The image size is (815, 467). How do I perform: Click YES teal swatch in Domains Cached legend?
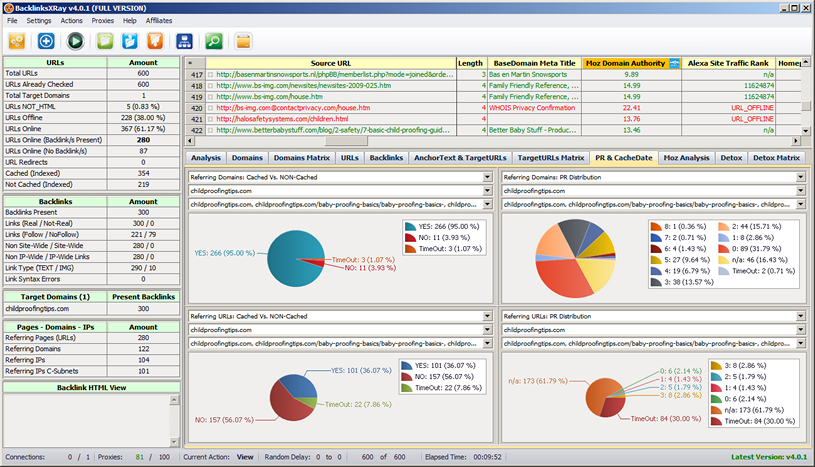click(x=411, y=227)
